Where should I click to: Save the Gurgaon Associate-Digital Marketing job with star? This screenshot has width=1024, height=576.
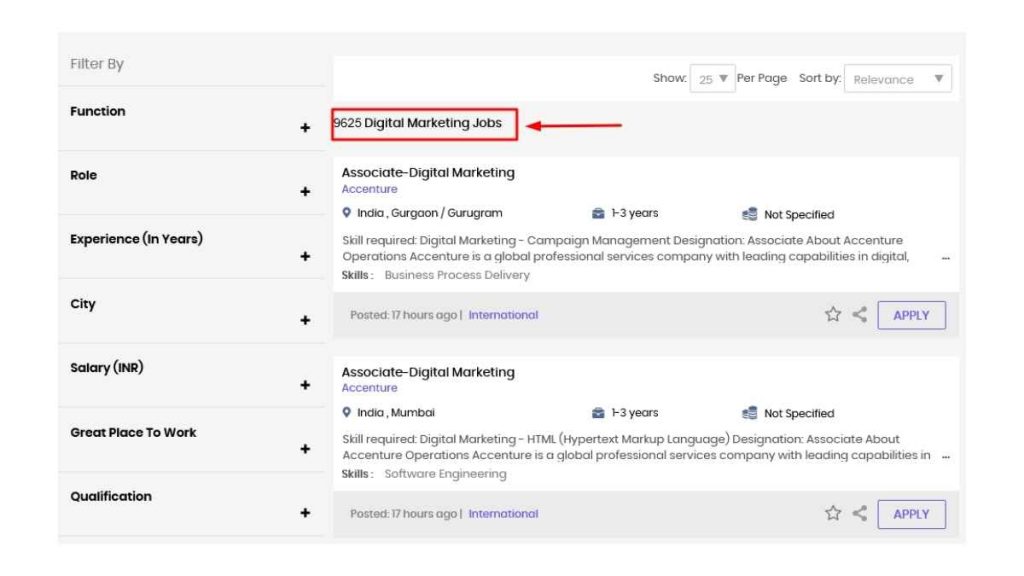point(833,315)
